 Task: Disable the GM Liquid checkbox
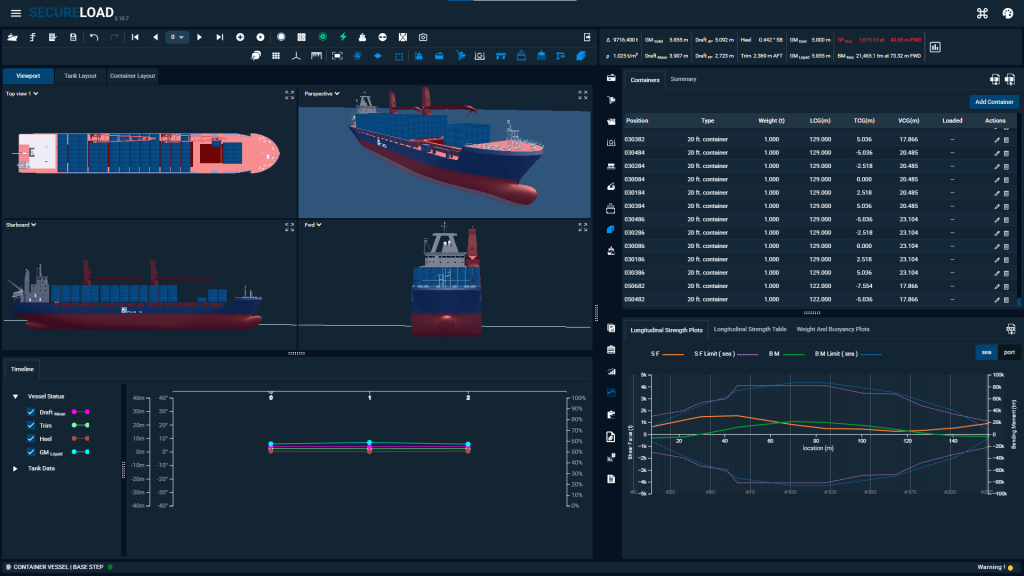[x=32, y=452]
